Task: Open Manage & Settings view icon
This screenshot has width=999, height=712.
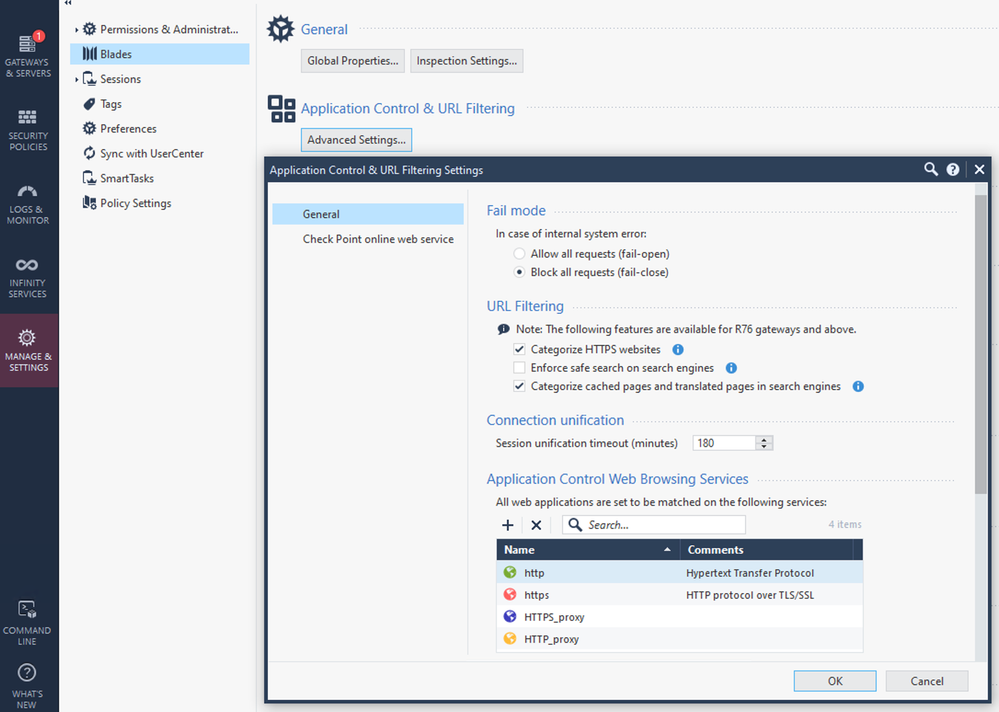Action: pos(27,338)
